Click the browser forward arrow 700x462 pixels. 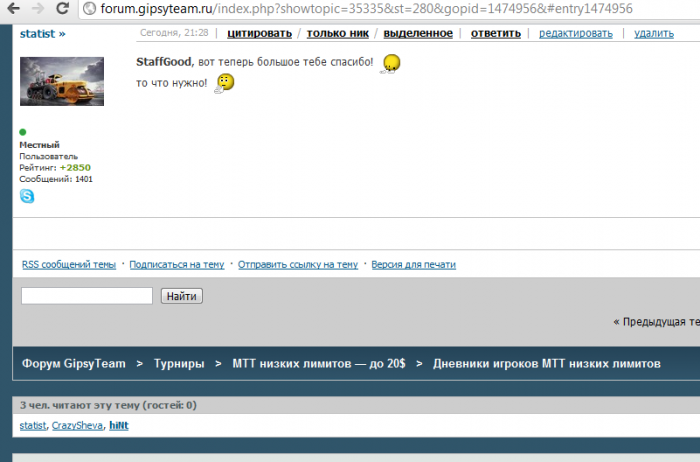point(38,8)
